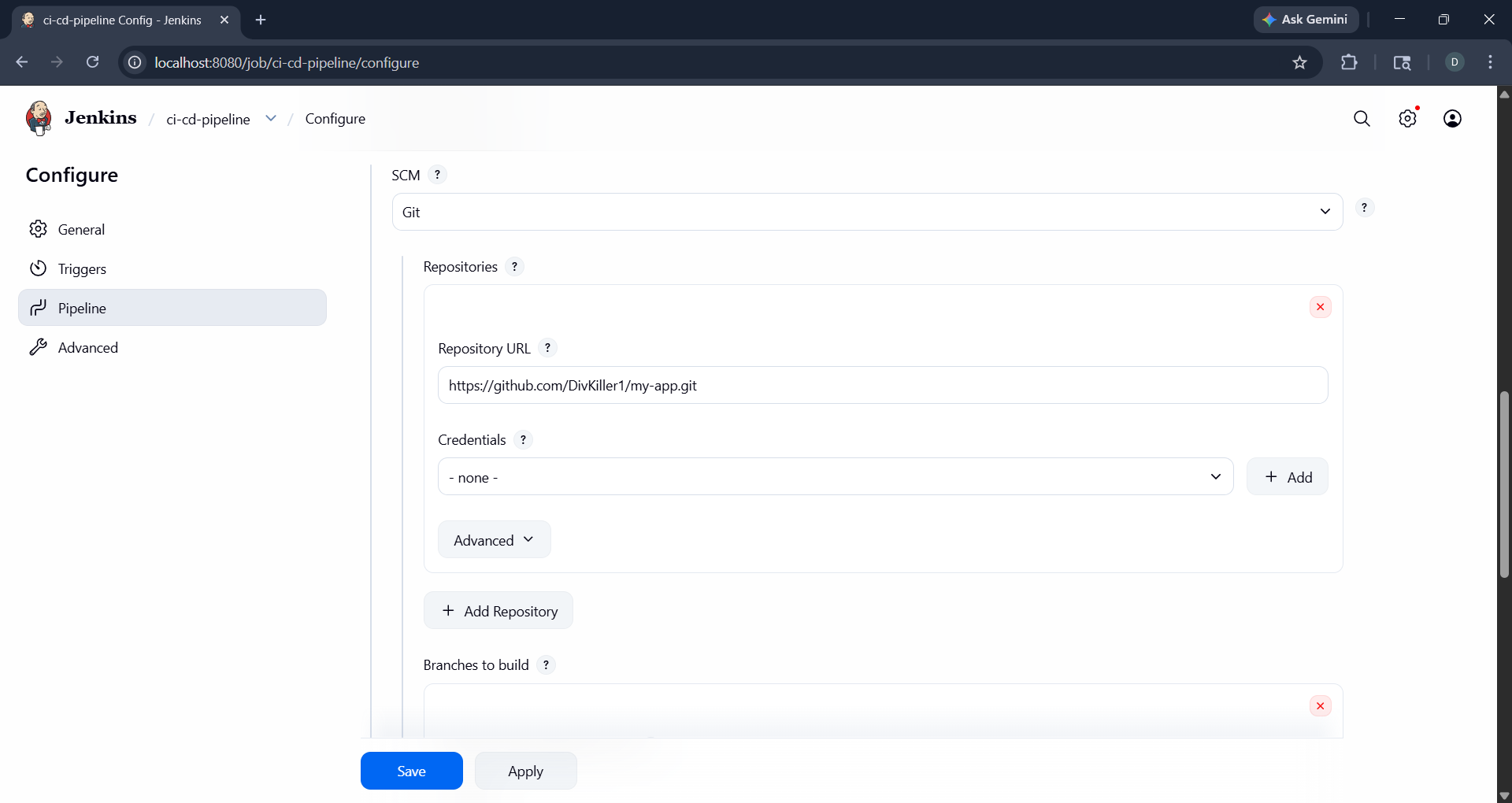Select the ci-cd-pipeline Config browser tab
Image resolution: width=1512 pixels, height=803 pixels.
pyautogui.click(x=122, y=20)
